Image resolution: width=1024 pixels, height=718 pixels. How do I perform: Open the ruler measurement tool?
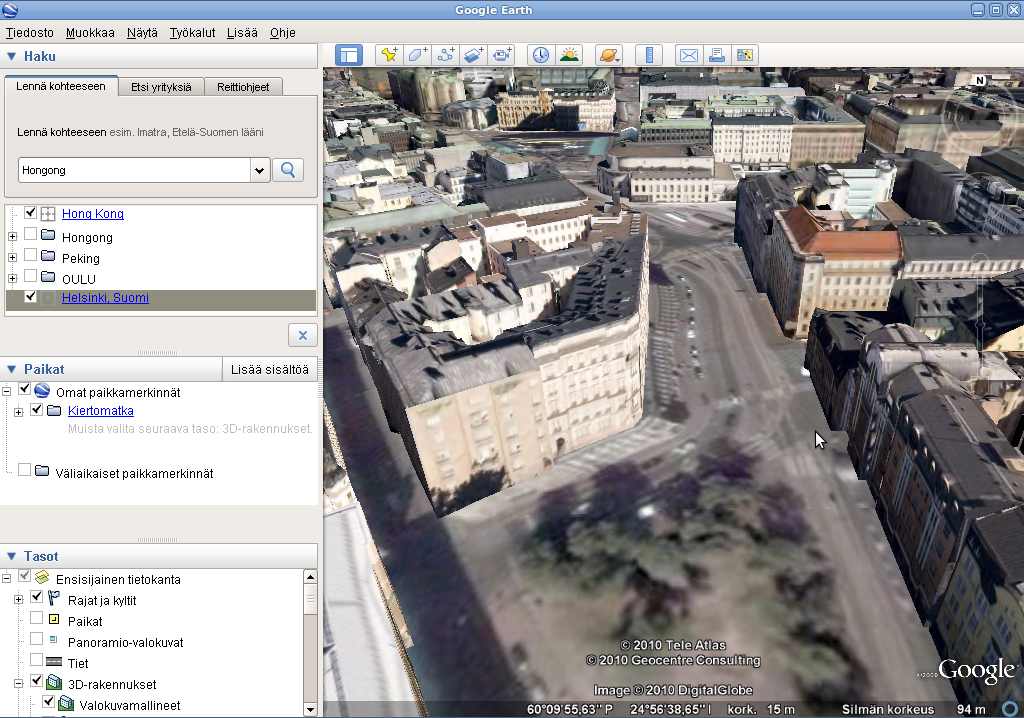648,55
